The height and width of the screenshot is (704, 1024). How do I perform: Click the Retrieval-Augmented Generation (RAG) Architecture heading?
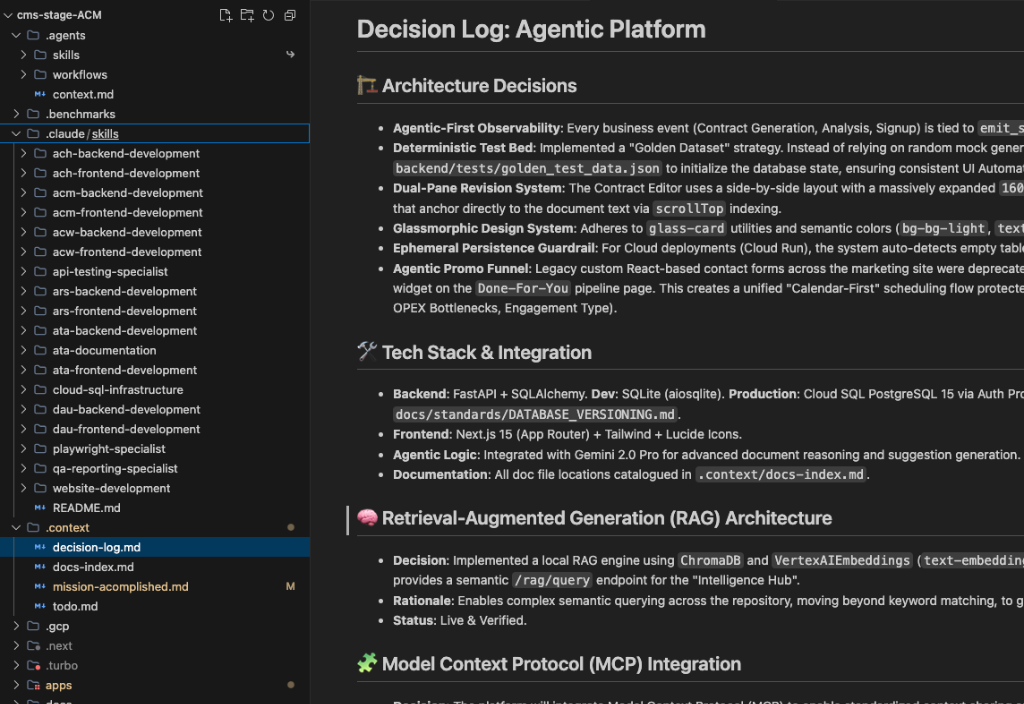[607, 518]
